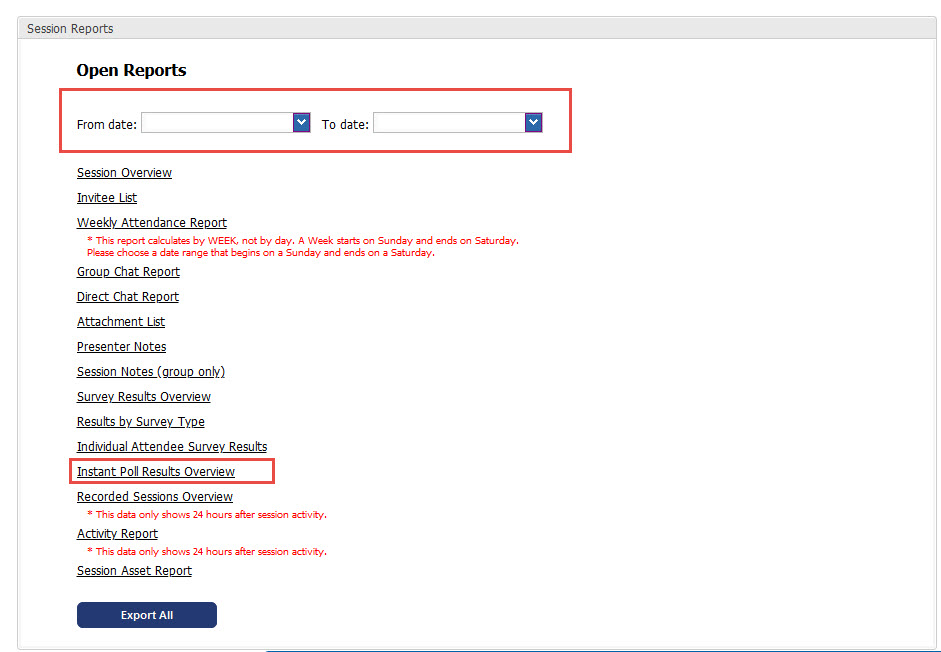View the Weekly Attendance Report
Image resolution: width=941 pixels, height=652 pixels.
pyautogui.click(x=152, y=223)
